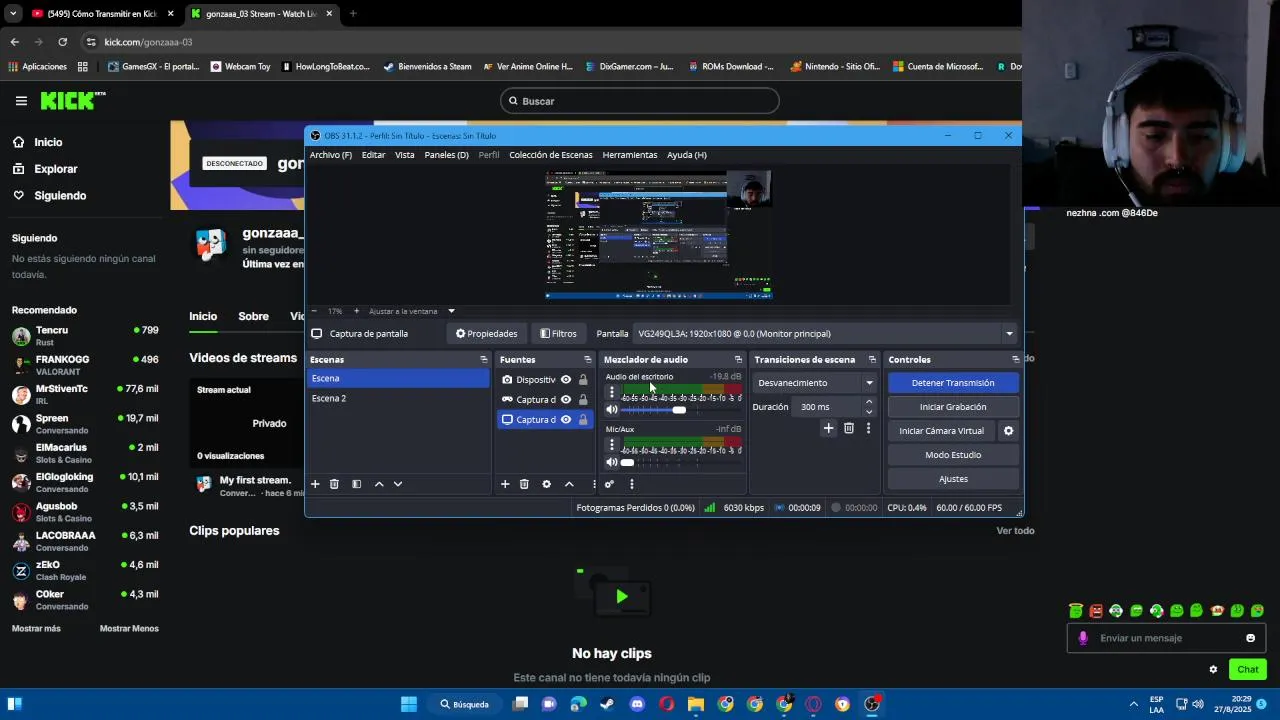1280x720 pixels.
Task: Delete the selected scene using the trash icon in Escenas
Action: pos(334,484)
